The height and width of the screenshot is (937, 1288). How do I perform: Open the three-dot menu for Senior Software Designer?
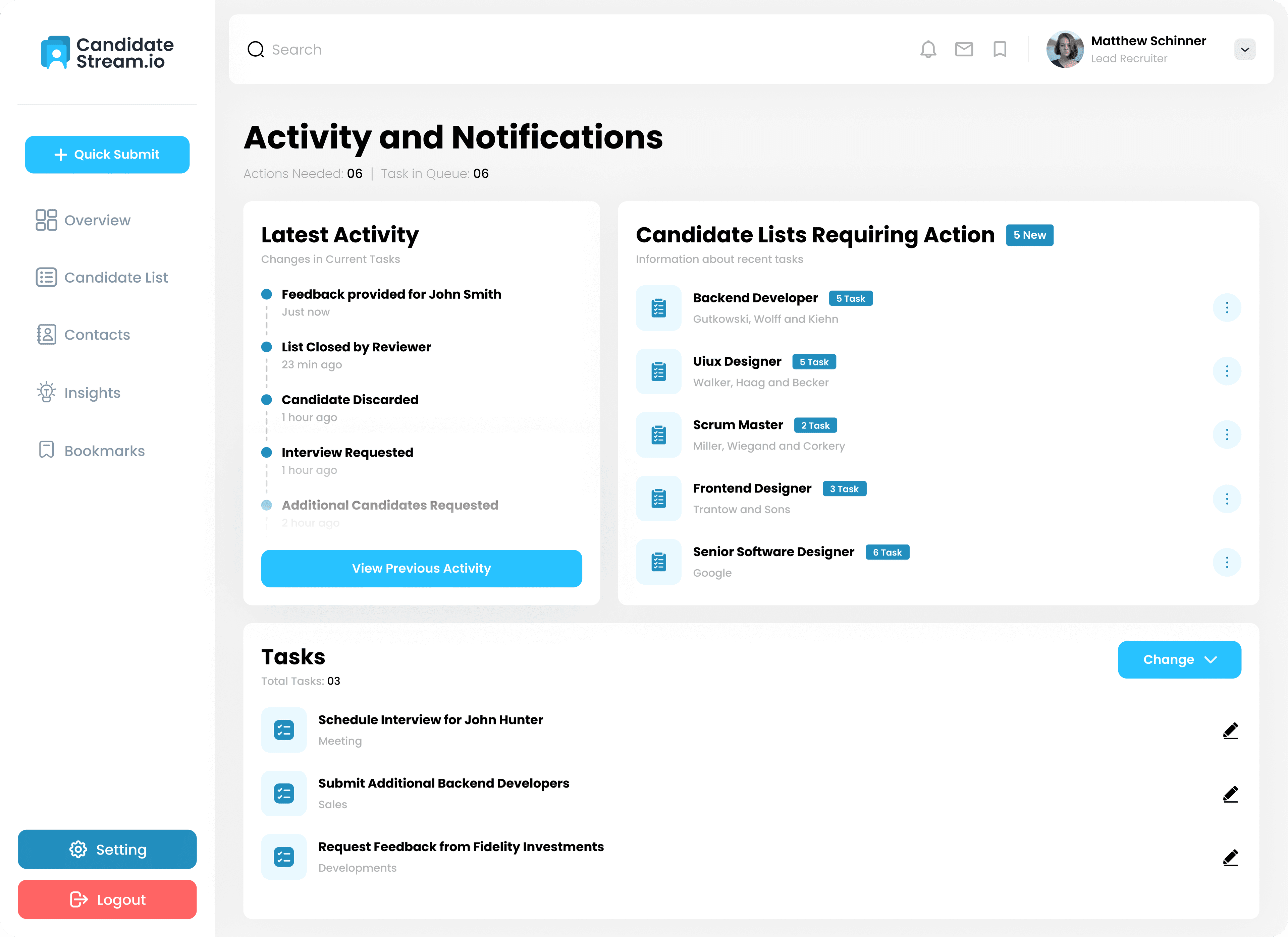click(1227, 562)
